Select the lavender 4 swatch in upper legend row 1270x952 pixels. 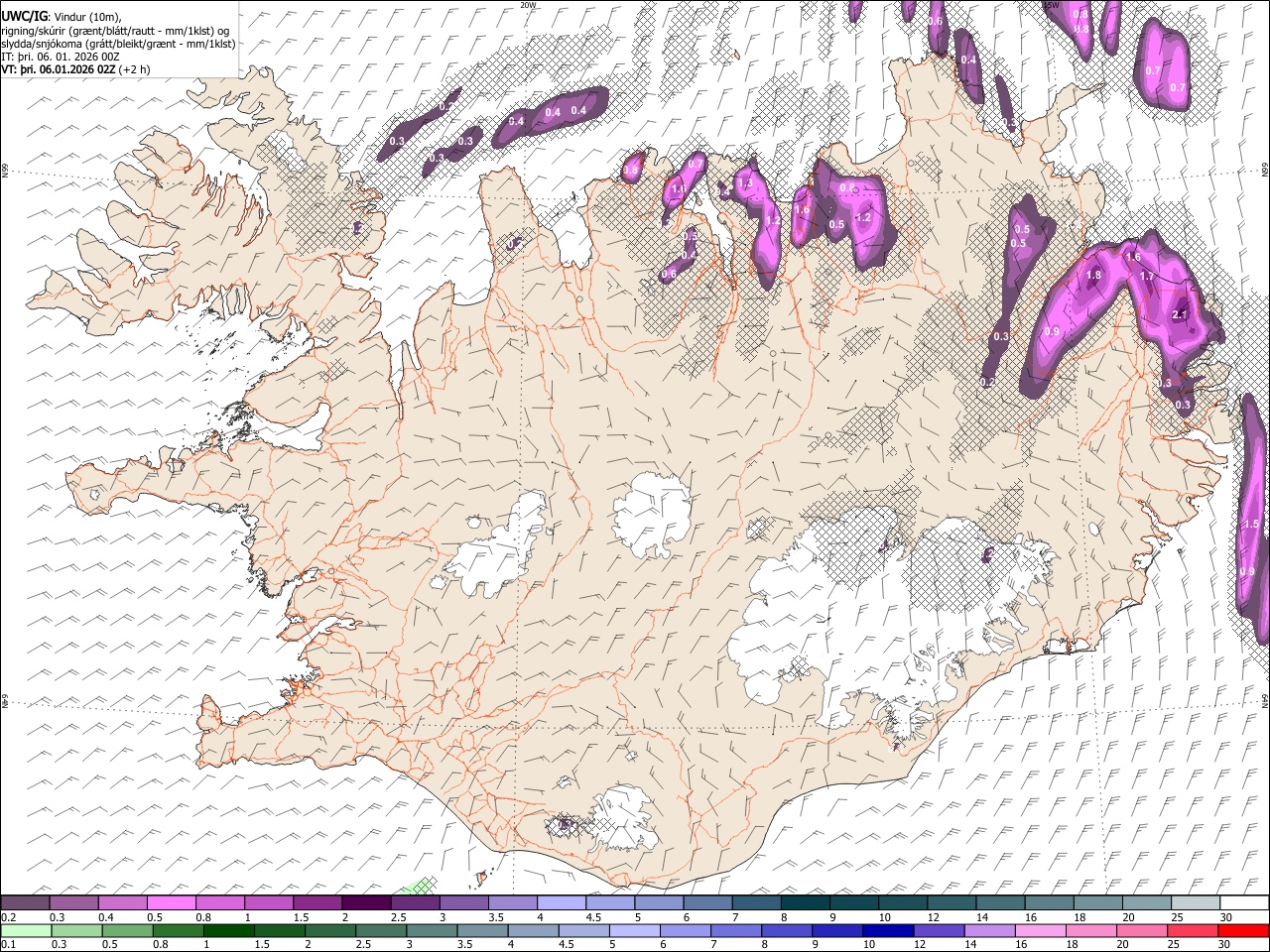pos(562,903)
